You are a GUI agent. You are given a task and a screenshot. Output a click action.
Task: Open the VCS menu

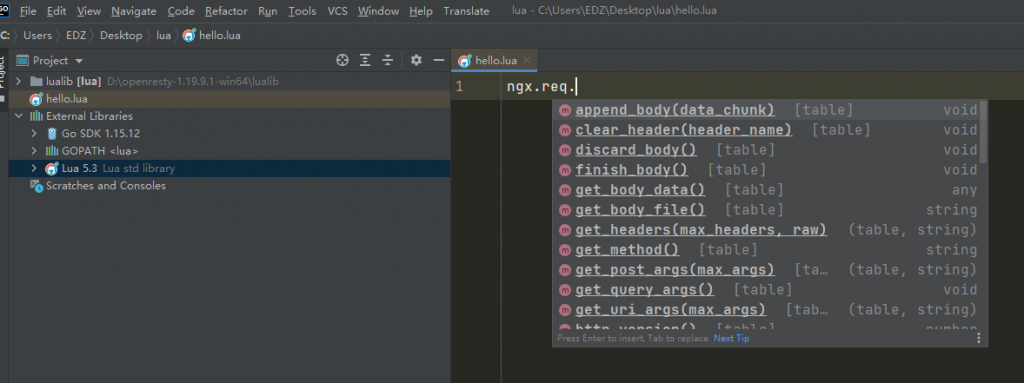click(x=338, y=11)
